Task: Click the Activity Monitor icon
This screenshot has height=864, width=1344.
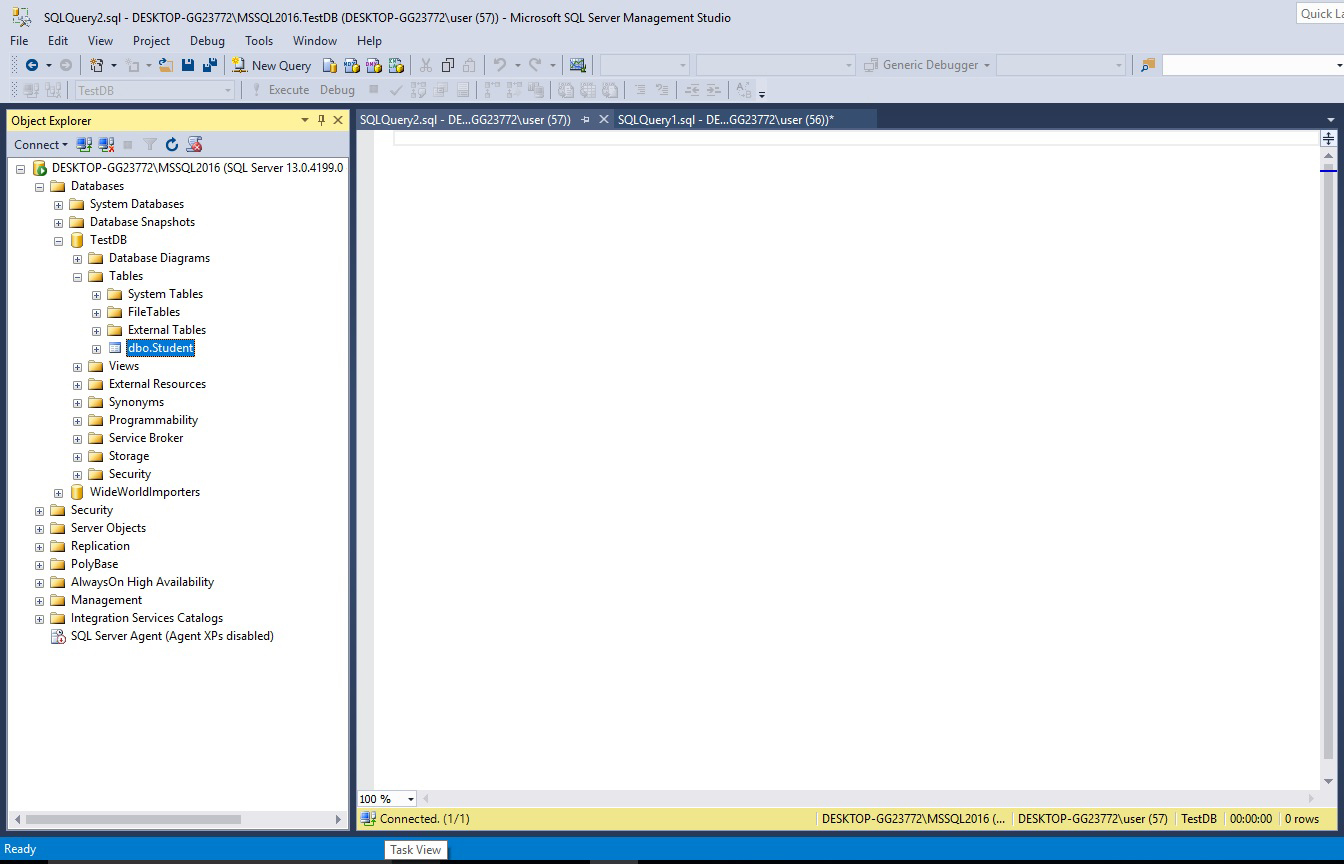Action: point(577,65)
